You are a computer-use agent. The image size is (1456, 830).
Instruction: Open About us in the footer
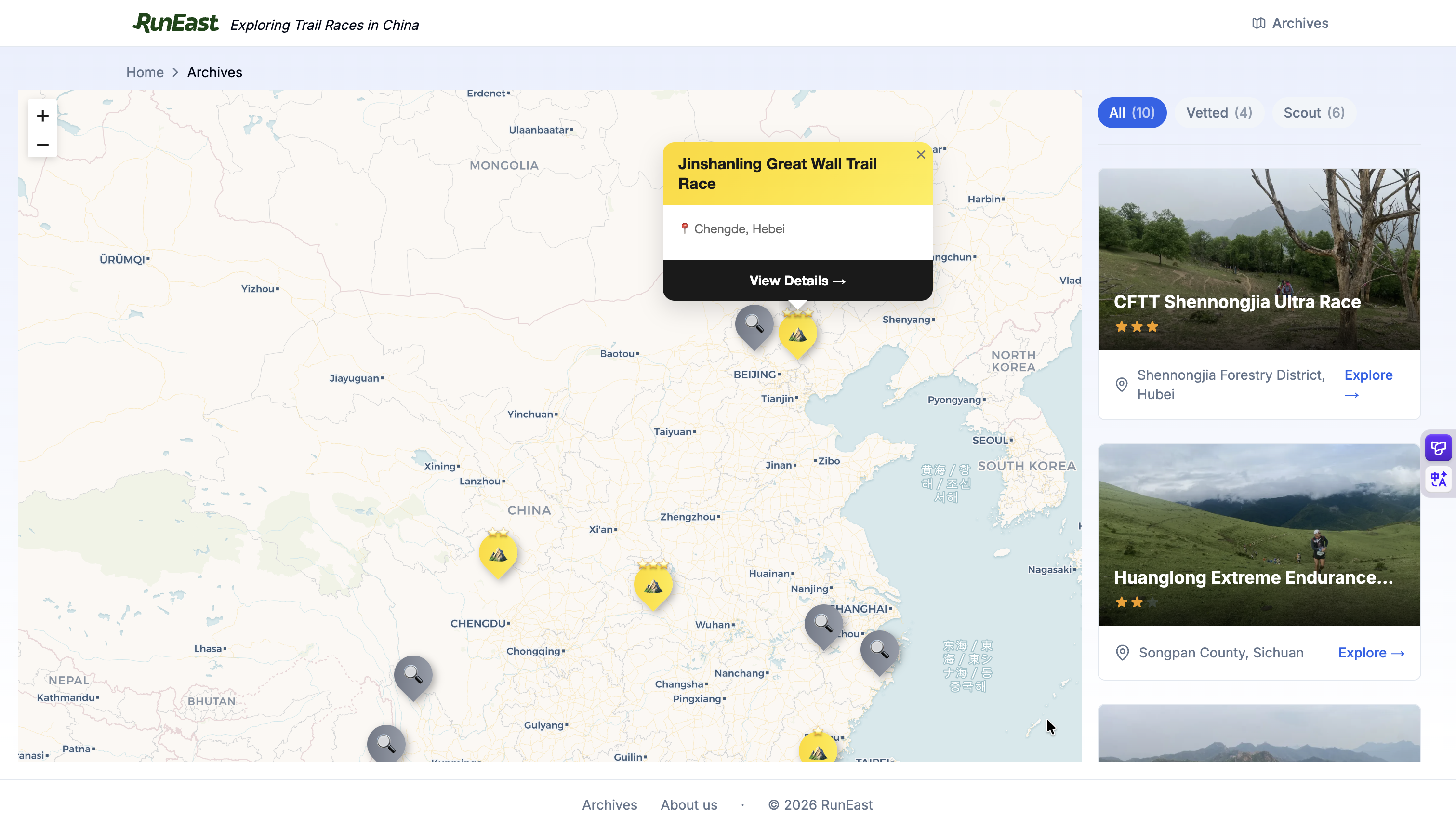688,805
